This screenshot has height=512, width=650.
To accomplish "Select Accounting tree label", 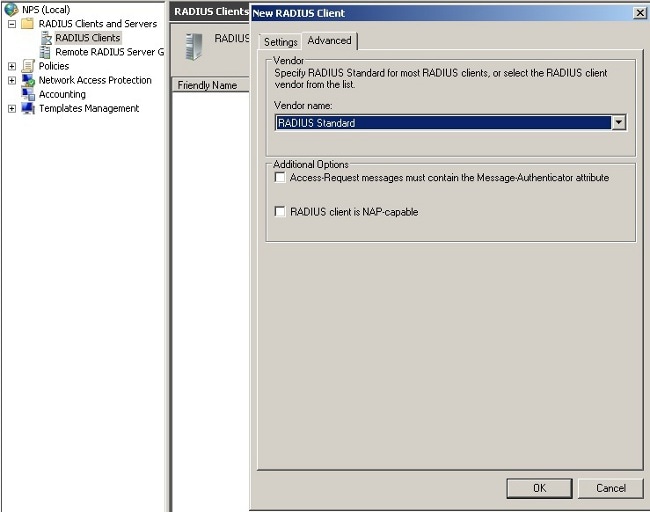I will pos(62,94).
